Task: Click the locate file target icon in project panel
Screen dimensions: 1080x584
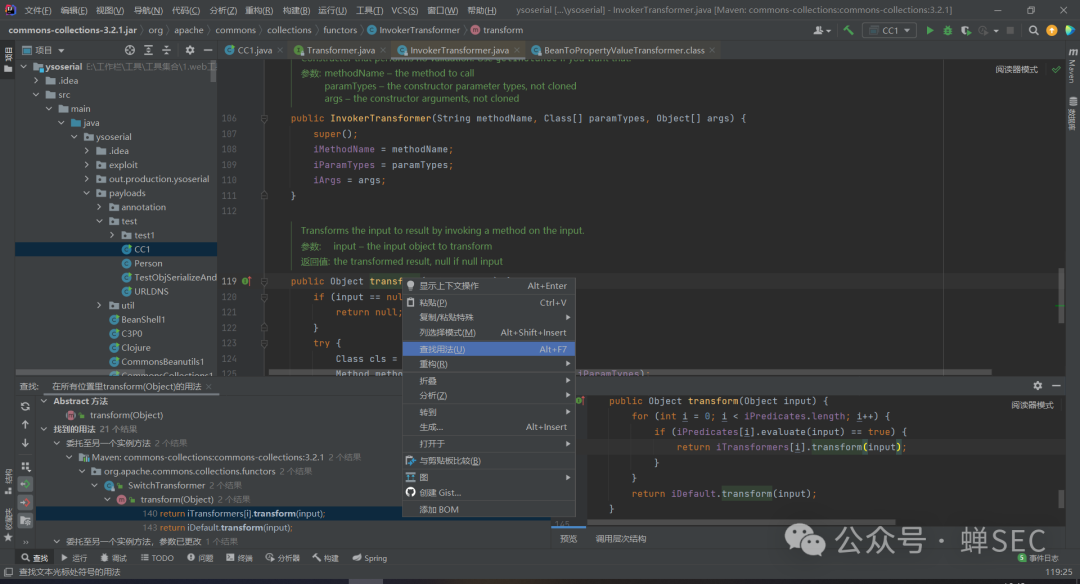Action: 130,49
